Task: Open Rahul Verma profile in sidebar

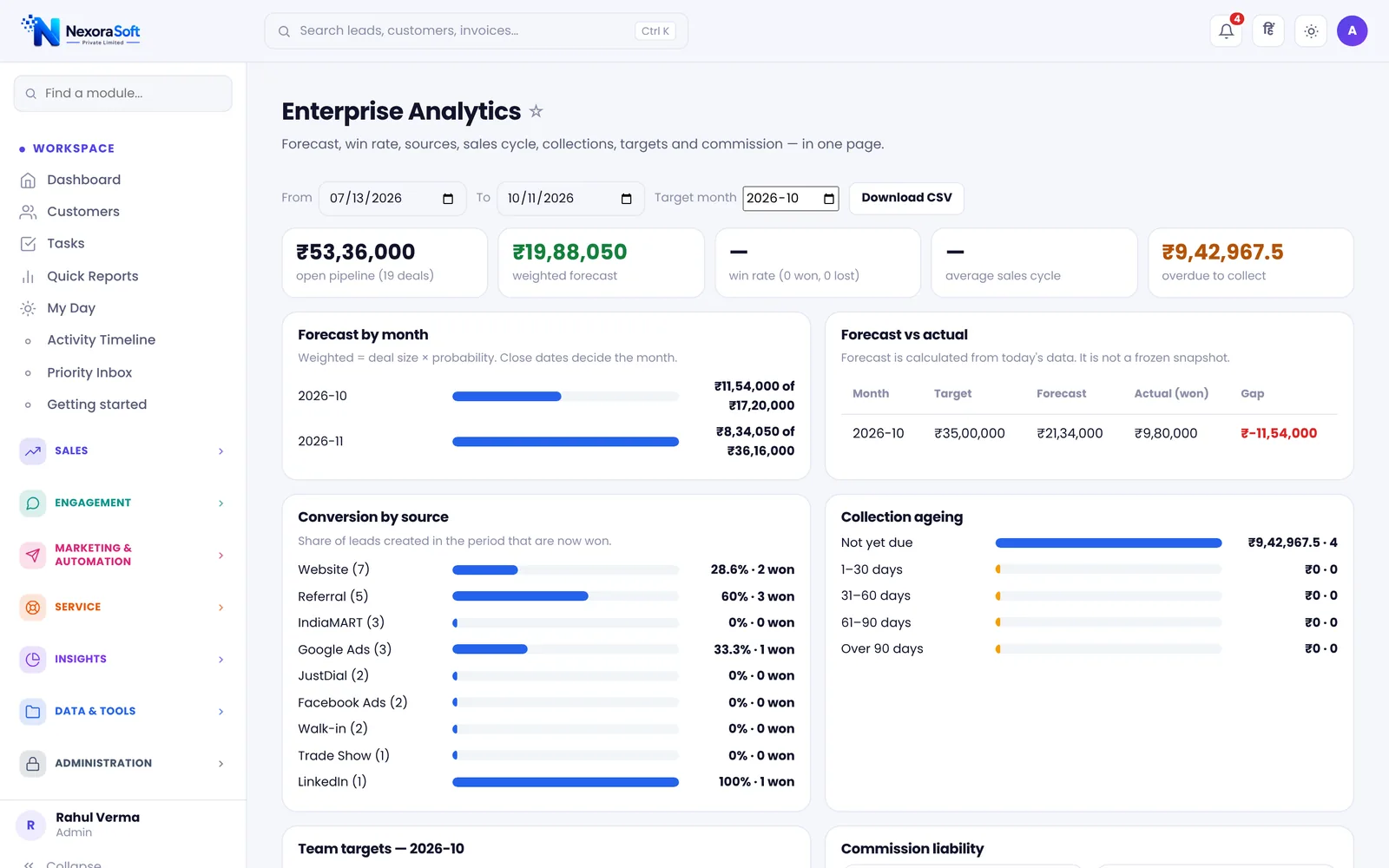Action: (x=122, y=825)
